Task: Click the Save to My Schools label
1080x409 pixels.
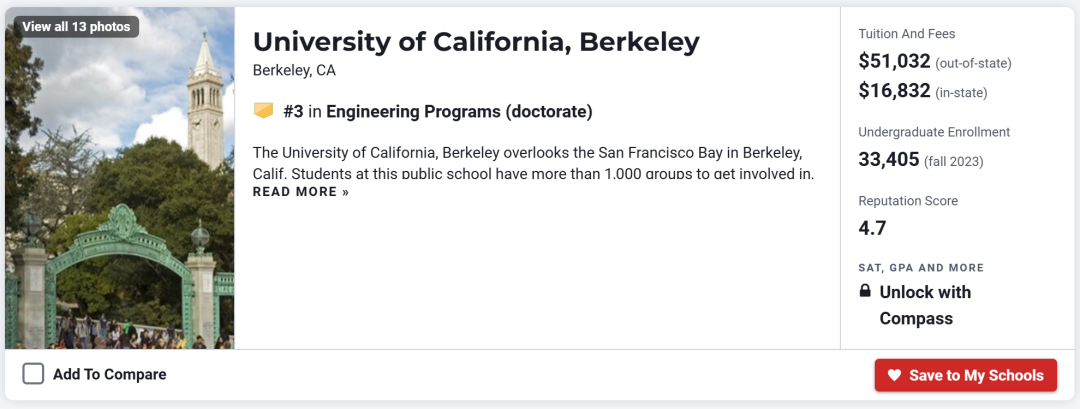Action: click(976, 375)
